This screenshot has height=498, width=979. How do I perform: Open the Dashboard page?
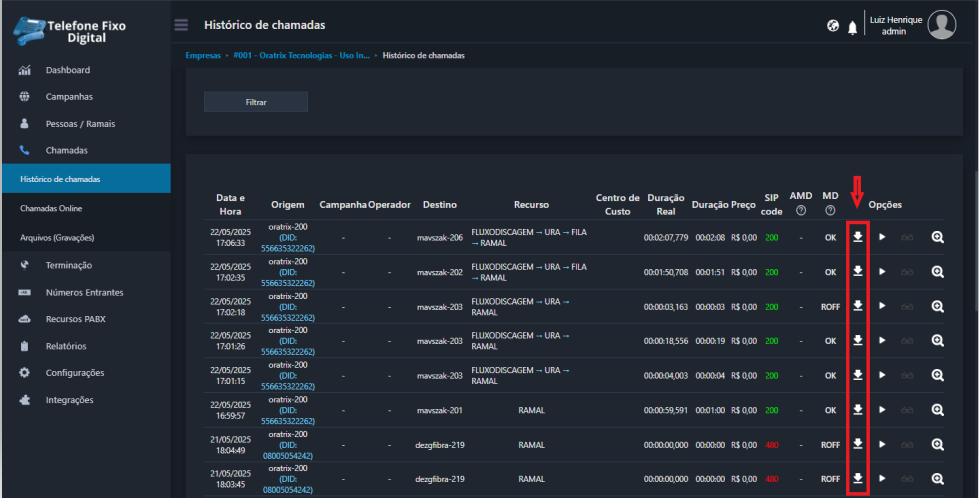pos(67,70)
